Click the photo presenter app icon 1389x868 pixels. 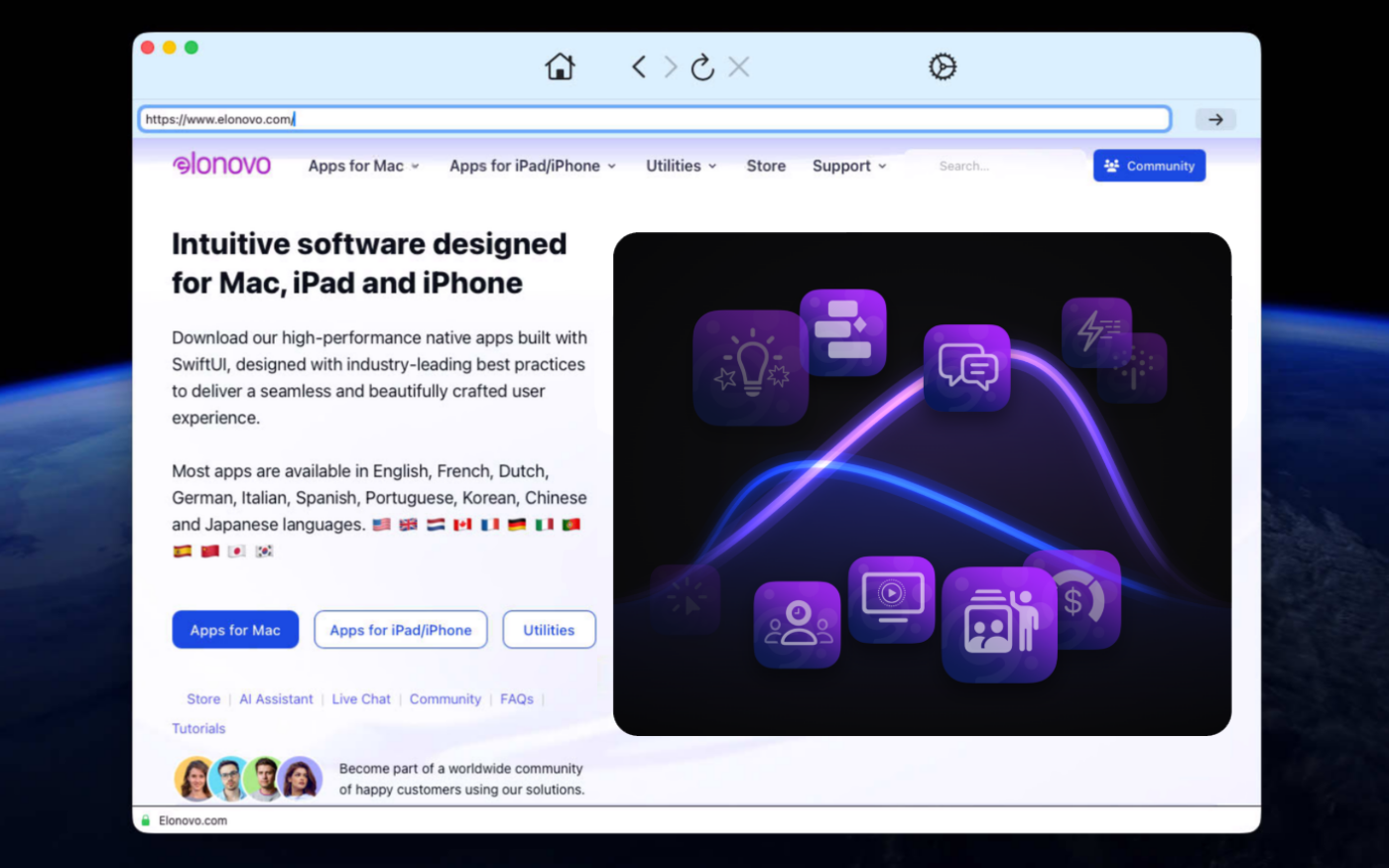tap(999, 625)
